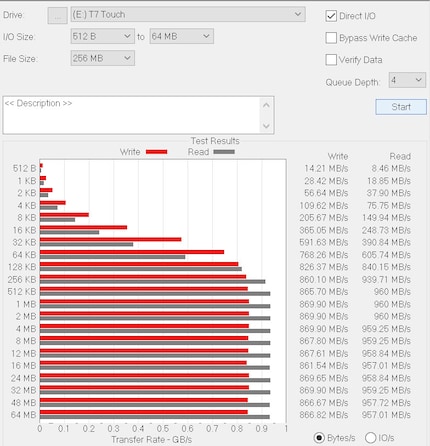430x446 pixels.
Task: Click the Start benchmark button
Action: [x=401, y=107]
